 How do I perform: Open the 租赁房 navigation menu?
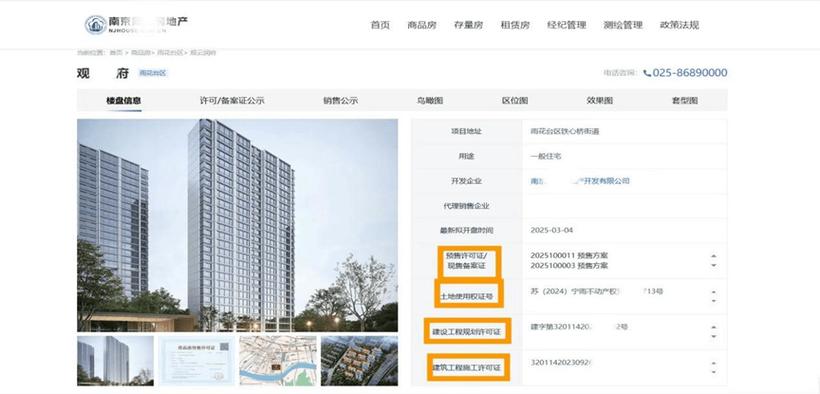(x=515, y=25)
